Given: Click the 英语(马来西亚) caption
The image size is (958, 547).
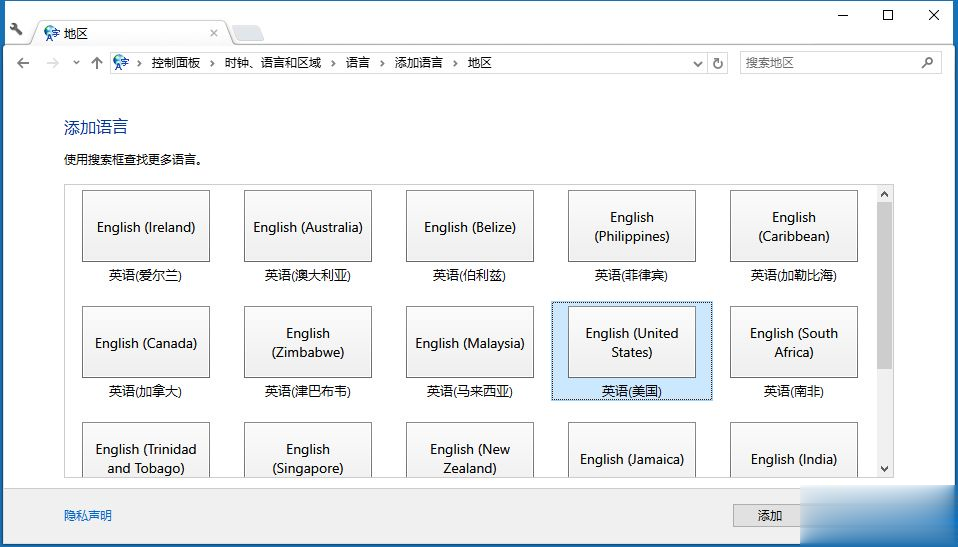Looking at the screenshot, I should click(470, 391).
